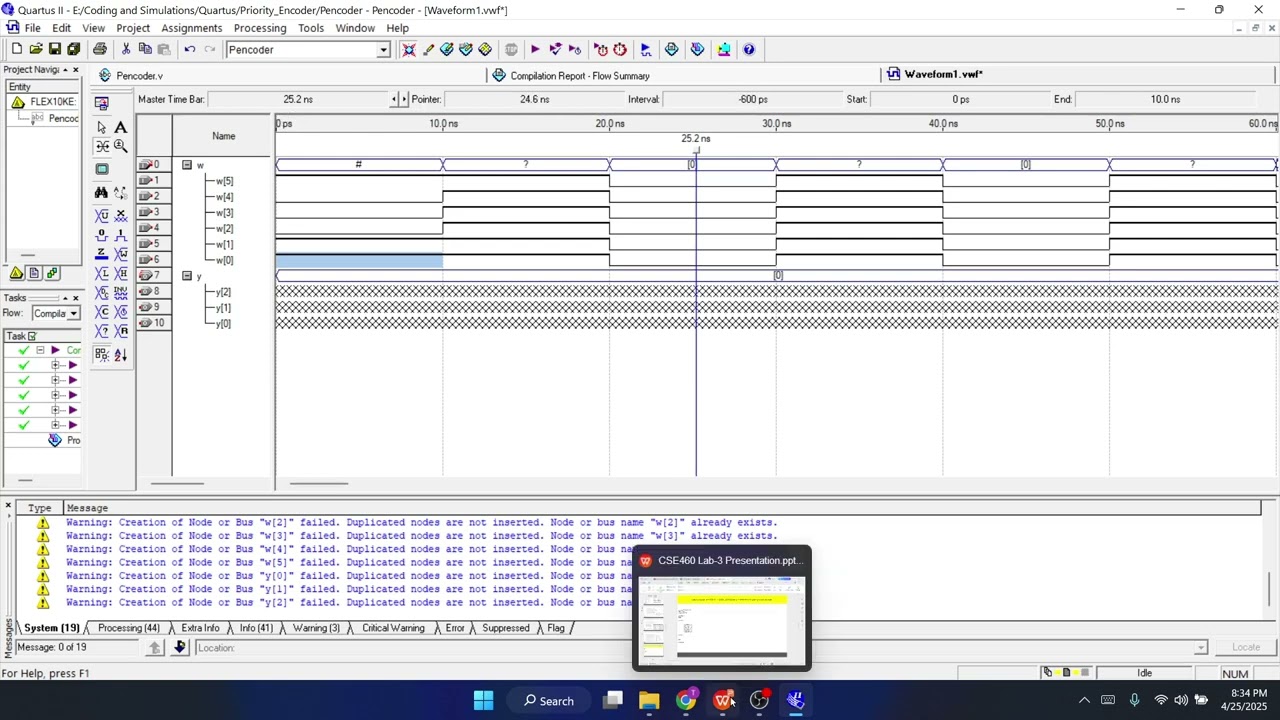Click the Detach Window icon above the tools
Viewport: 1280px width, 720px height.
click(x=101, y=103)
